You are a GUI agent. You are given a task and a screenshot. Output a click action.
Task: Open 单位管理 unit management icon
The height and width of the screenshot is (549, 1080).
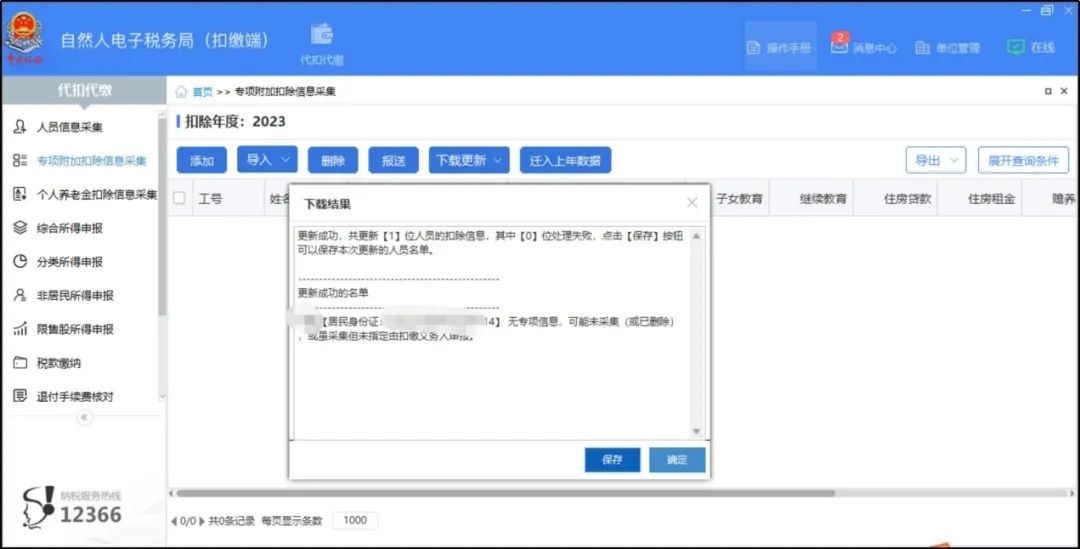click(922, 47)
